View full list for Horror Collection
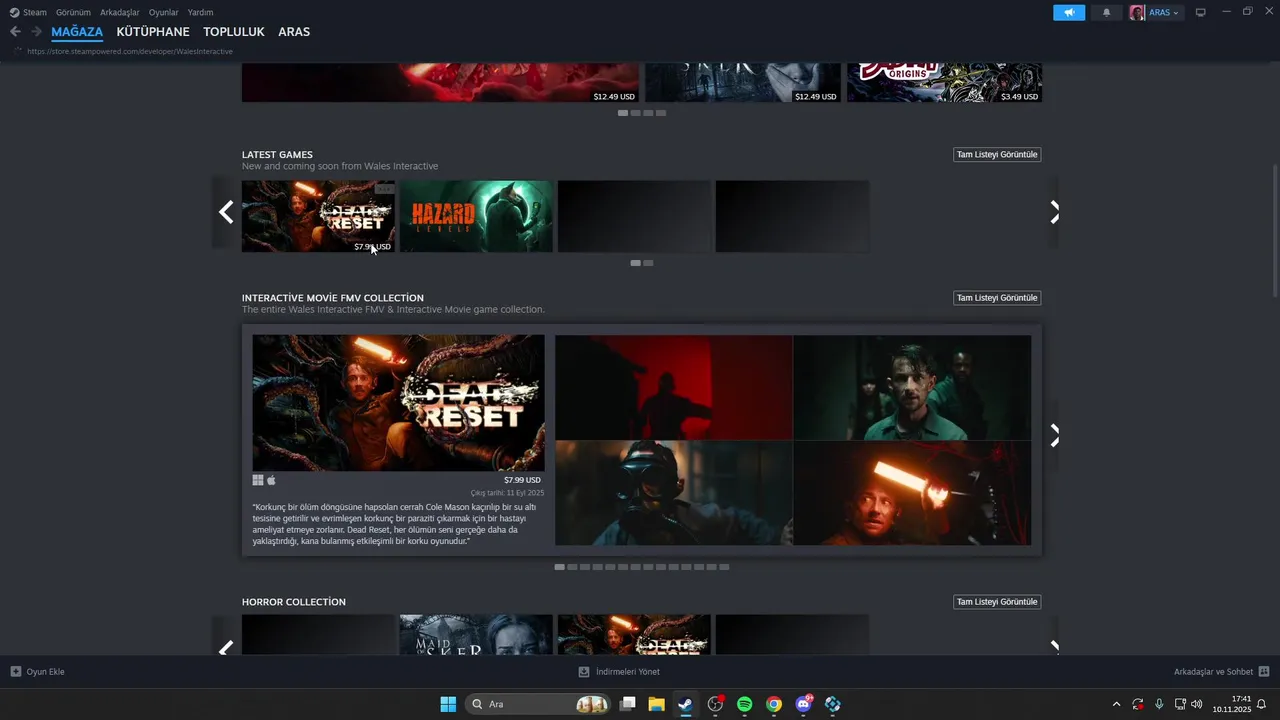1280x720 pixels. [997, 601]
